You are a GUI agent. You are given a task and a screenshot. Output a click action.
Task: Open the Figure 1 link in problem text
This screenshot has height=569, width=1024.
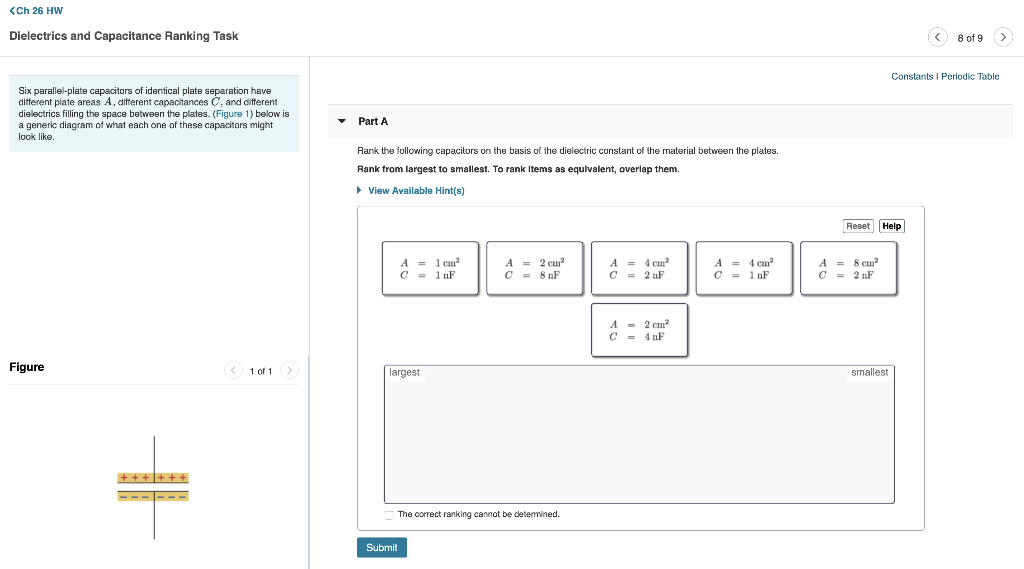232,114
